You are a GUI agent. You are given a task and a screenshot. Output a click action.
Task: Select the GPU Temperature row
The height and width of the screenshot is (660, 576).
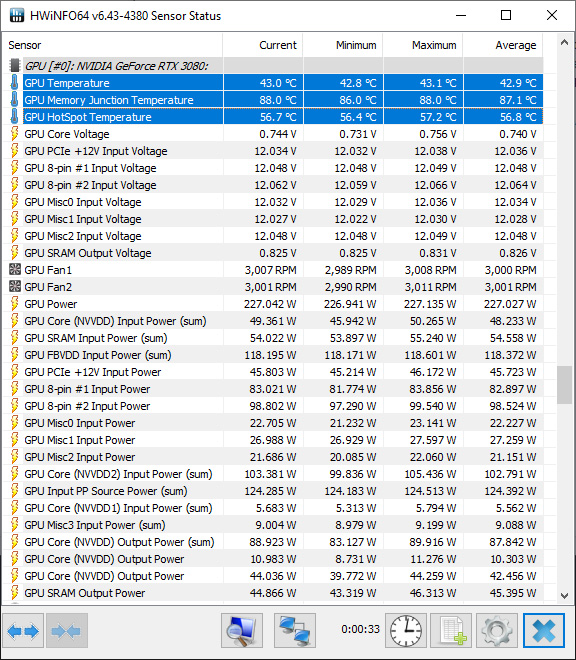click(x=276, y=83)
